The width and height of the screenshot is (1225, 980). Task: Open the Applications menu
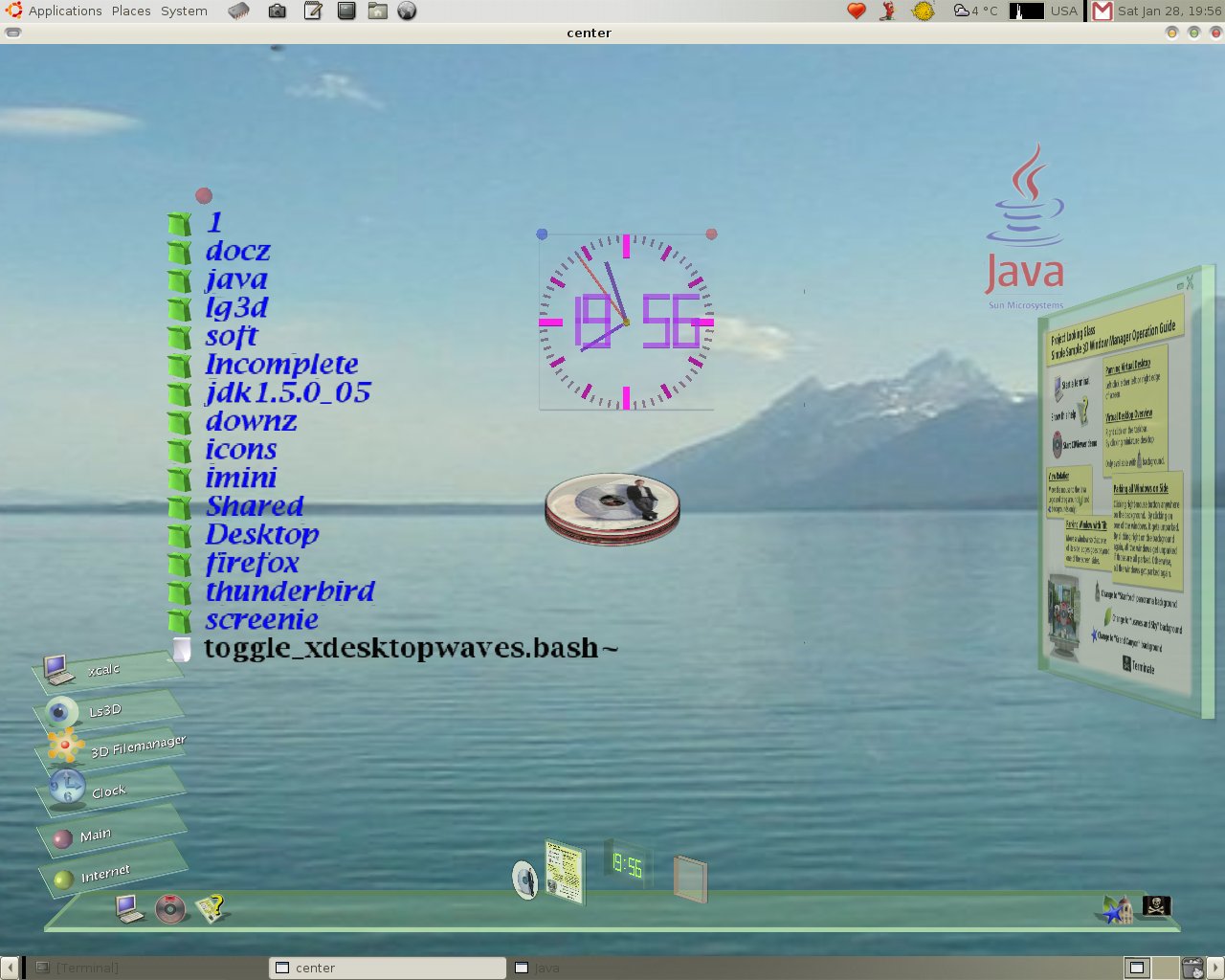64,11
